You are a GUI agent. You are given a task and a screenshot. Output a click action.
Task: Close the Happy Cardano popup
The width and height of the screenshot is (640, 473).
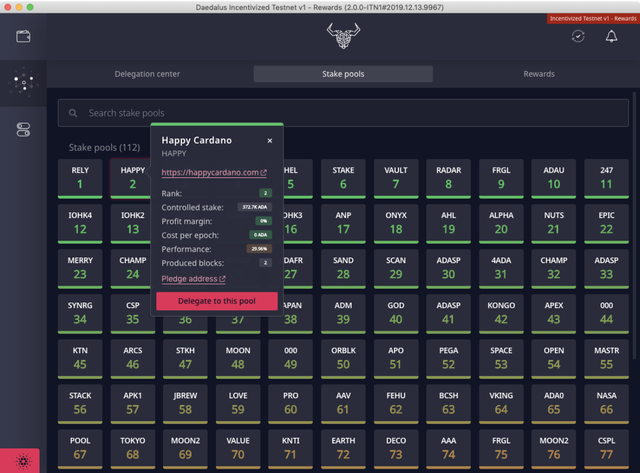click(270, 140)
